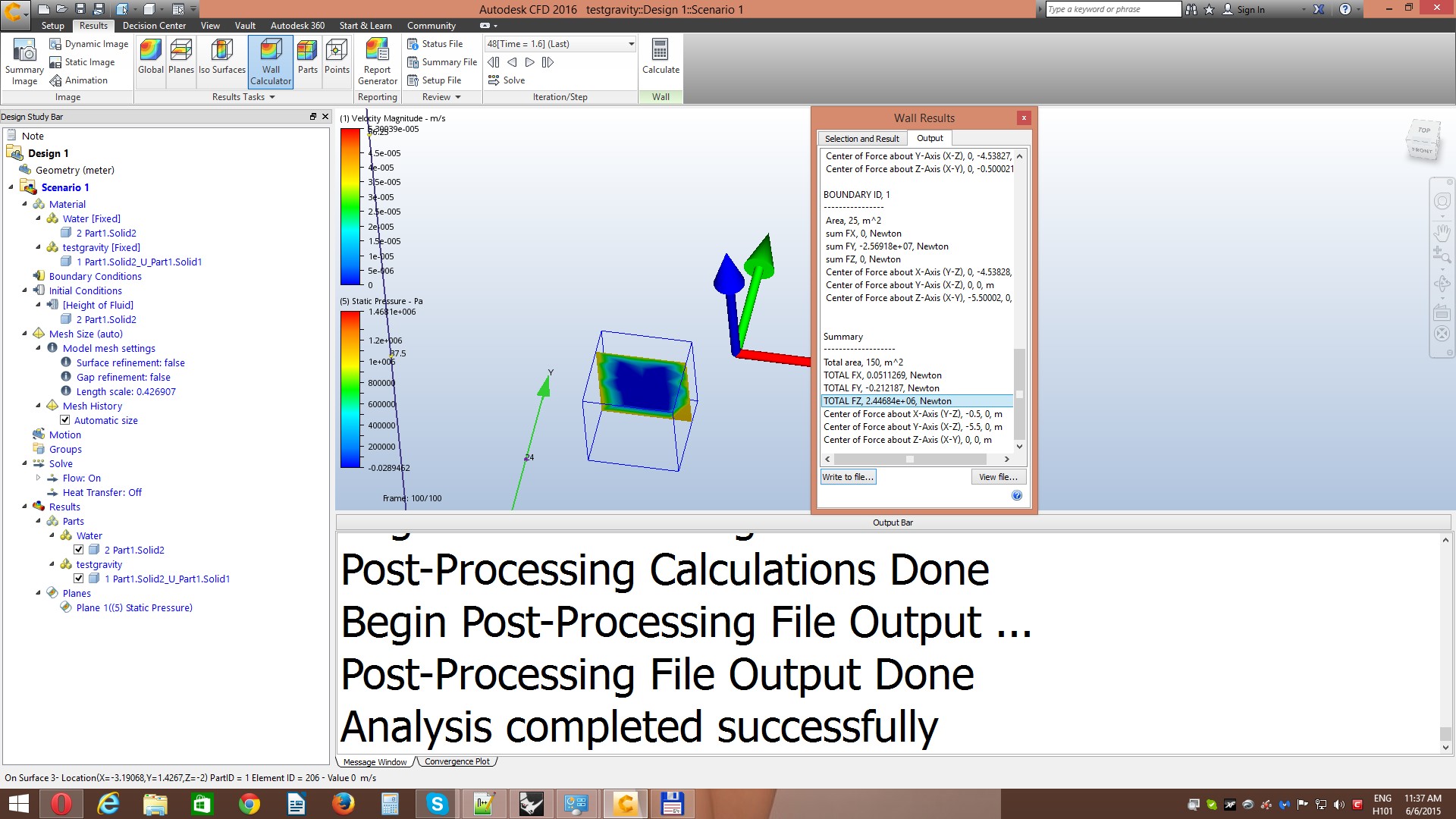Float the Design Study Bar panel
The width and height of the screenshot is (1456, 819).
[312, 117]
